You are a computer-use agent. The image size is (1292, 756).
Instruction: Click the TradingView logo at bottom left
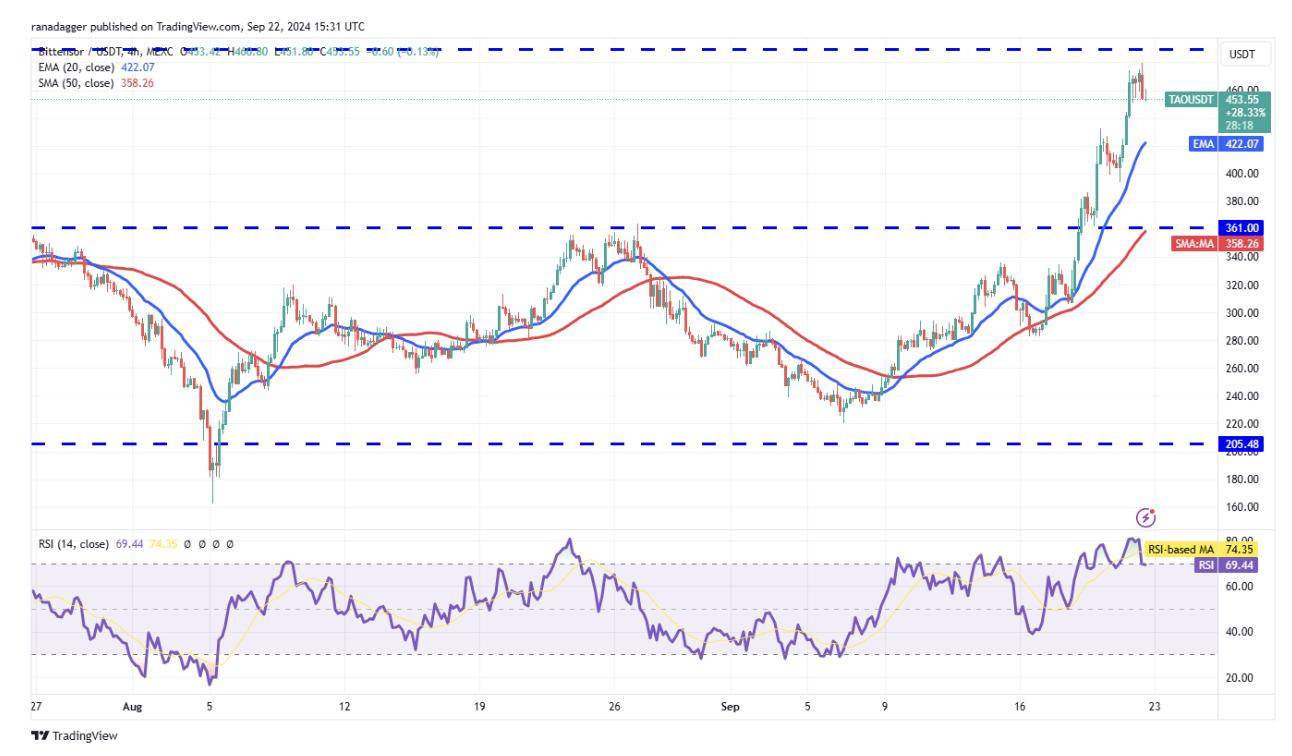(x=75, y=736)
